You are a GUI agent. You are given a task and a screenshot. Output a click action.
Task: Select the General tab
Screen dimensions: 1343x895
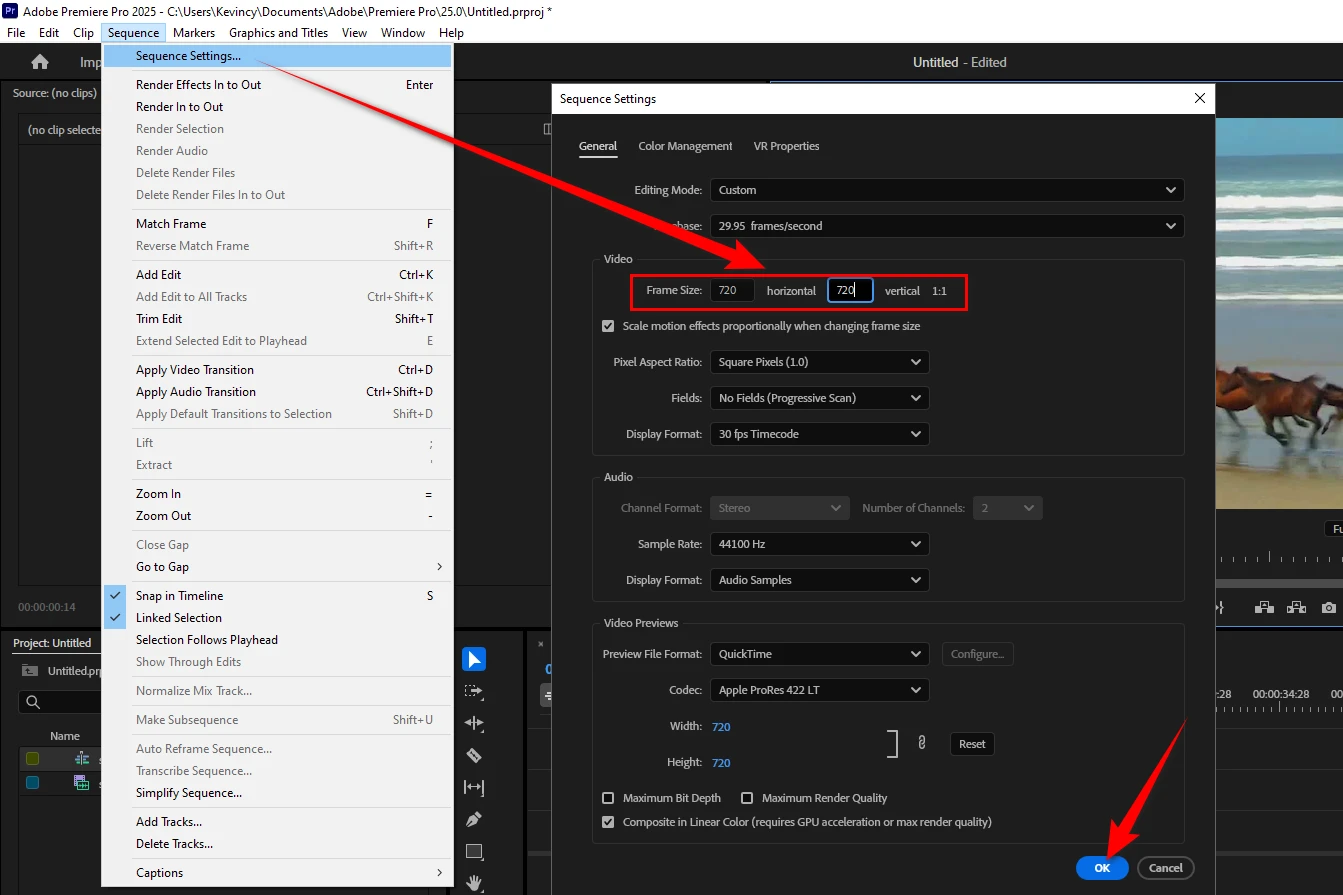[x=598, y=146]
